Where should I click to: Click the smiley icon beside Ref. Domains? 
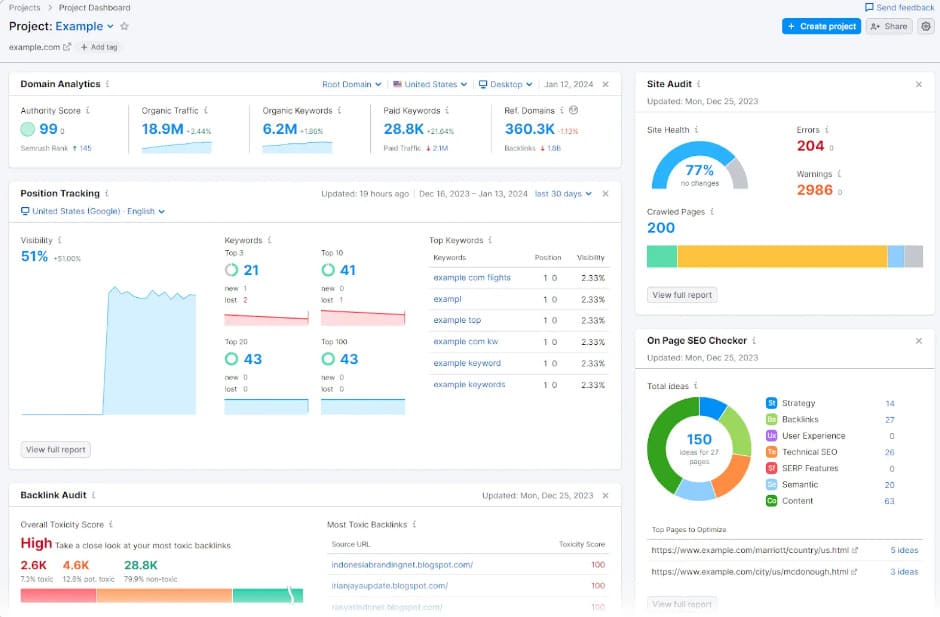coord(574,110)
